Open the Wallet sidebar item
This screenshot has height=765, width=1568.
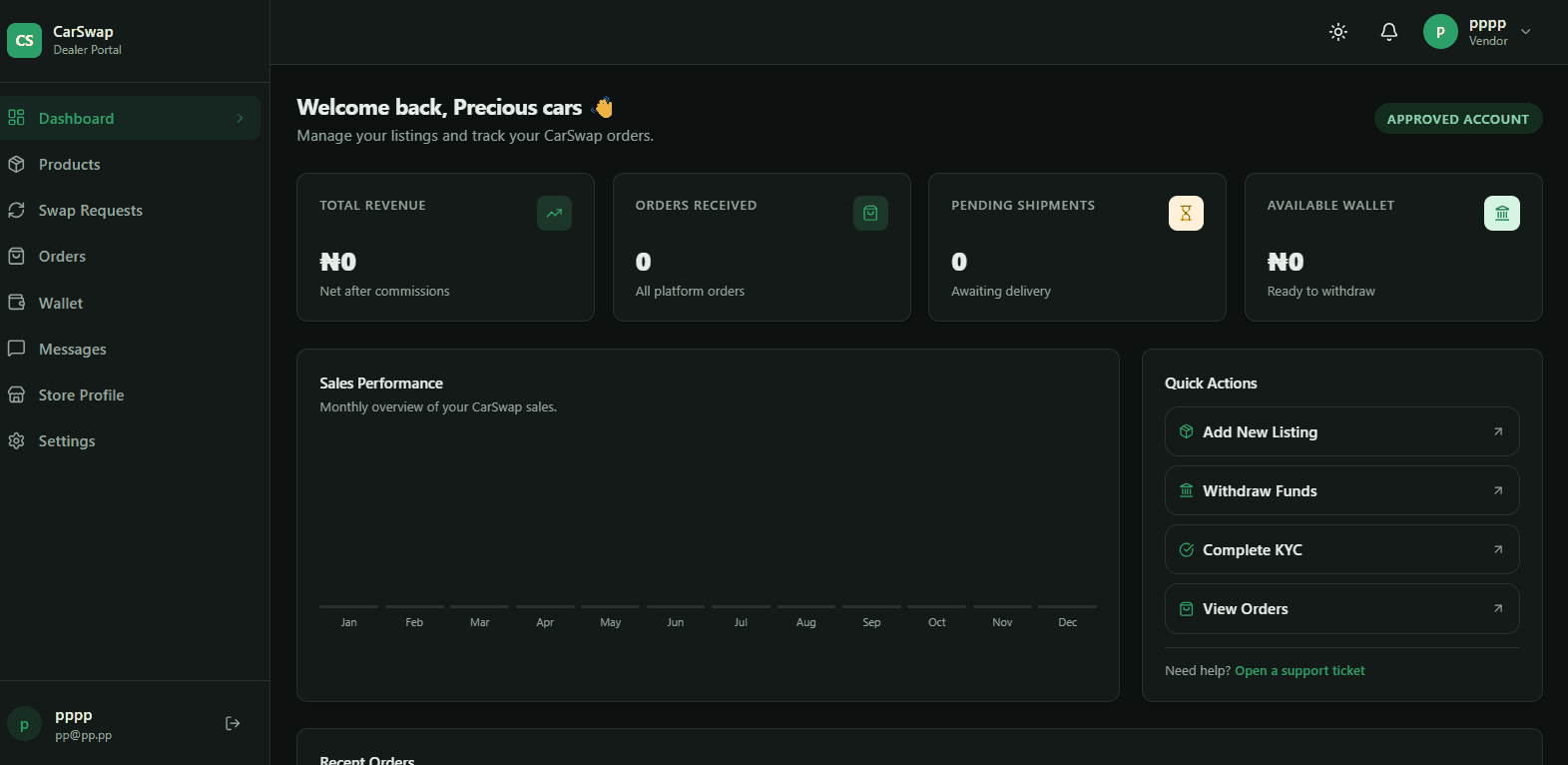click(x=130, y=303)
